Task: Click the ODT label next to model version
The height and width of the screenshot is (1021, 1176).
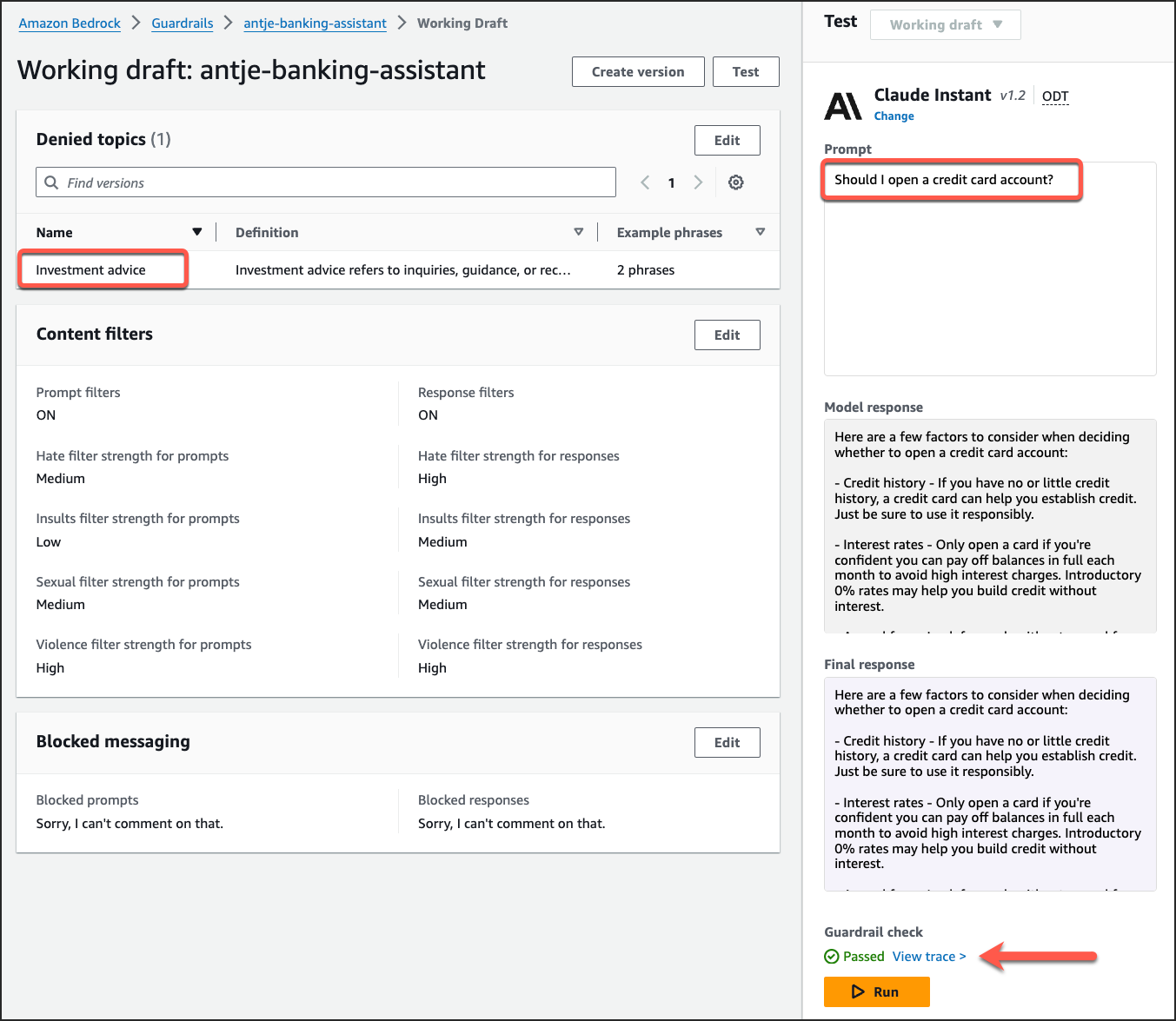Action: [x=1055, y=96]
